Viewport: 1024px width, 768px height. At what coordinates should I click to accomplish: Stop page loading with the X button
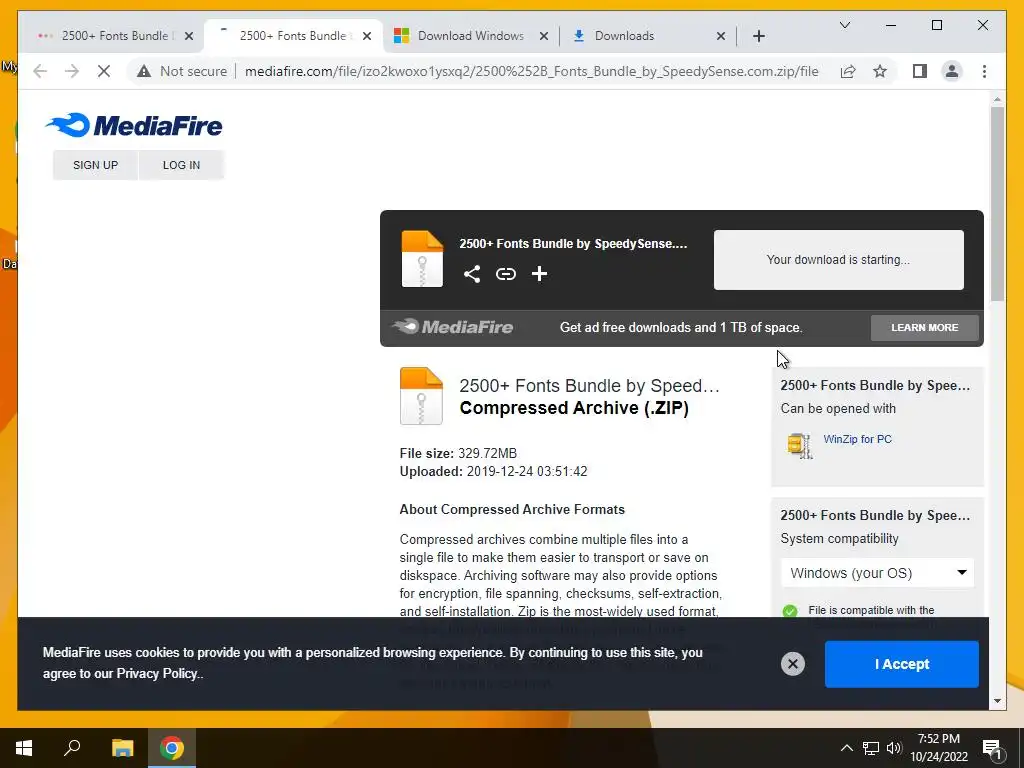pyautogui.click(x=104, y=71)
